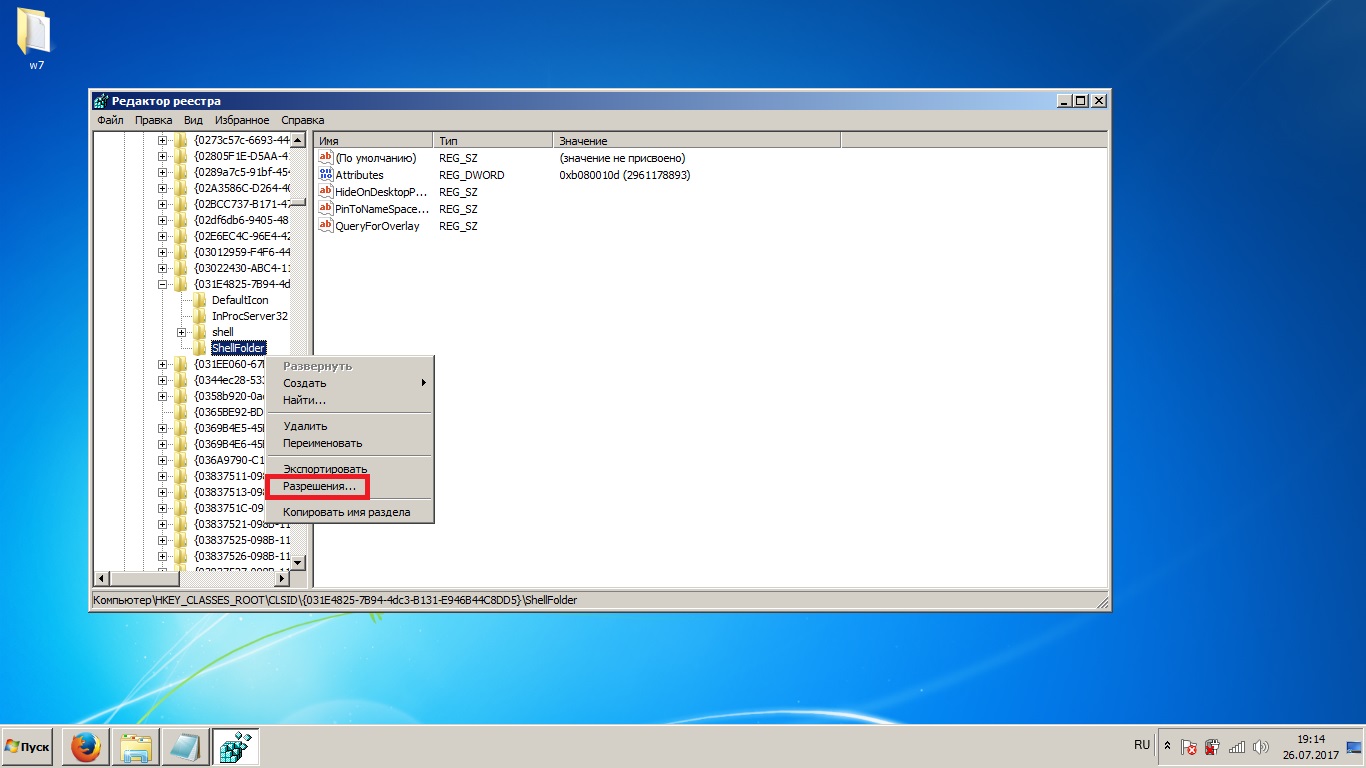Expand the {03022430-ABC4 key
The image size is (1366, 768).
162,268
